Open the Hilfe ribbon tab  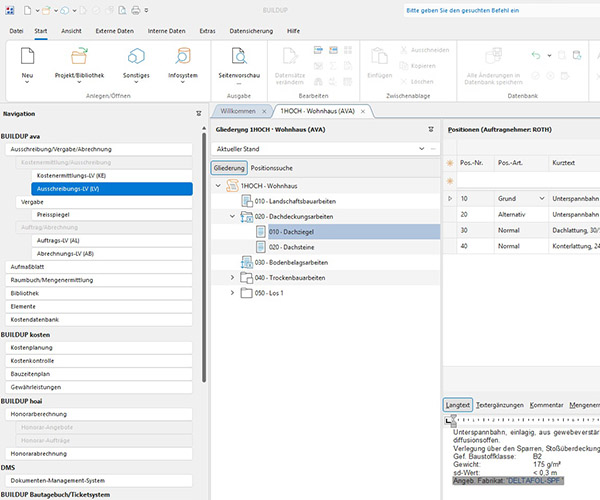[x=293, y=31]
